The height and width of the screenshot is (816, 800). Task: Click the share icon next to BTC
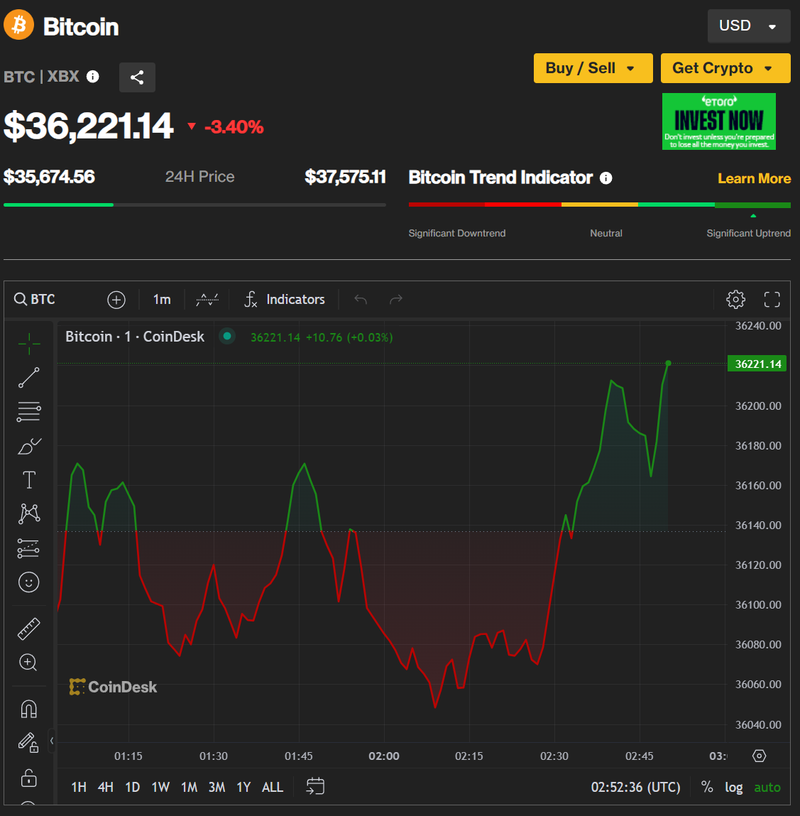coord(137,77)
